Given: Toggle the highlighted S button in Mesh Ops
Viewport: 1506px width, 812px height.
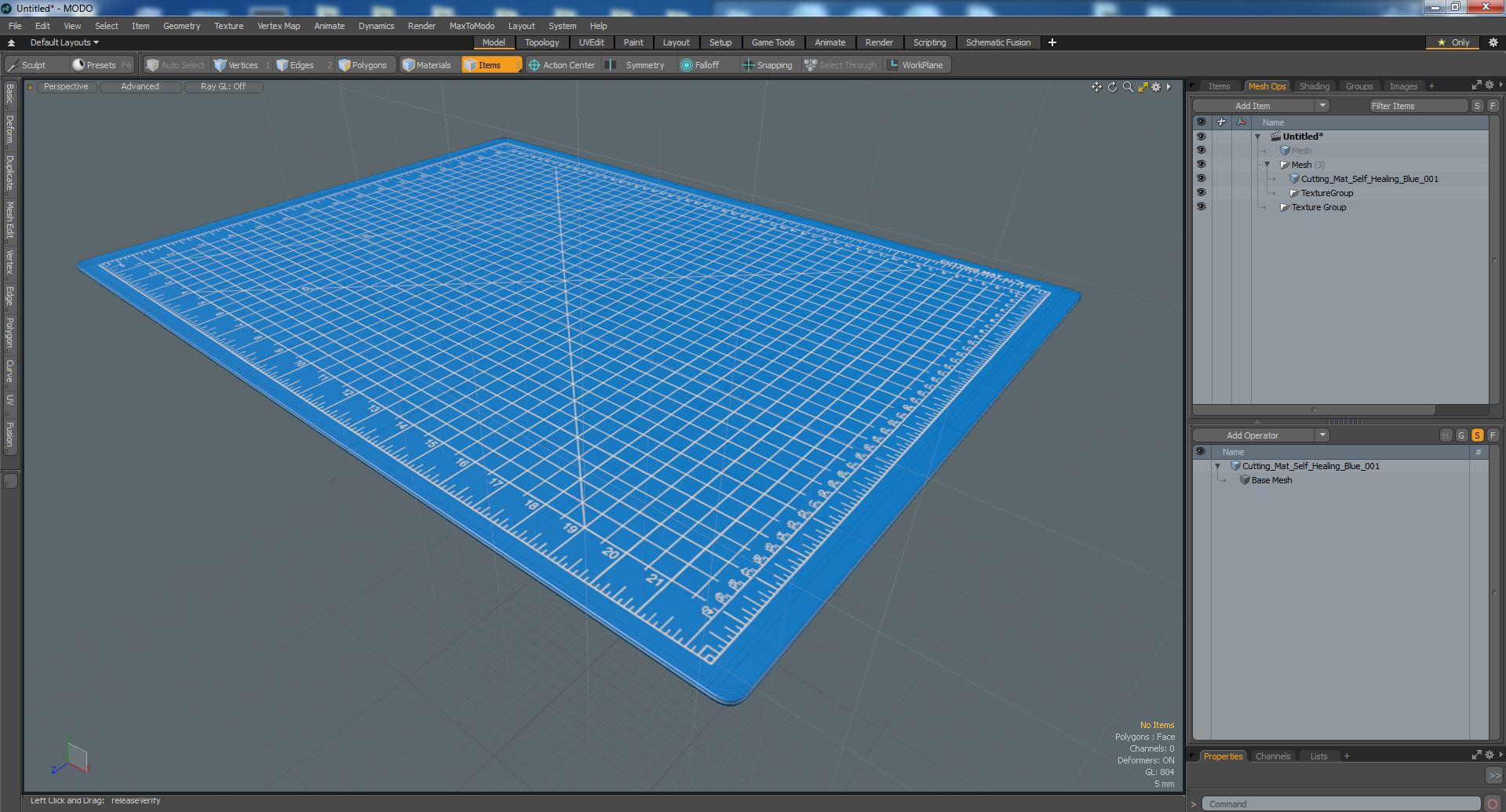Looking at the screenshot, I should [1477, 435].
